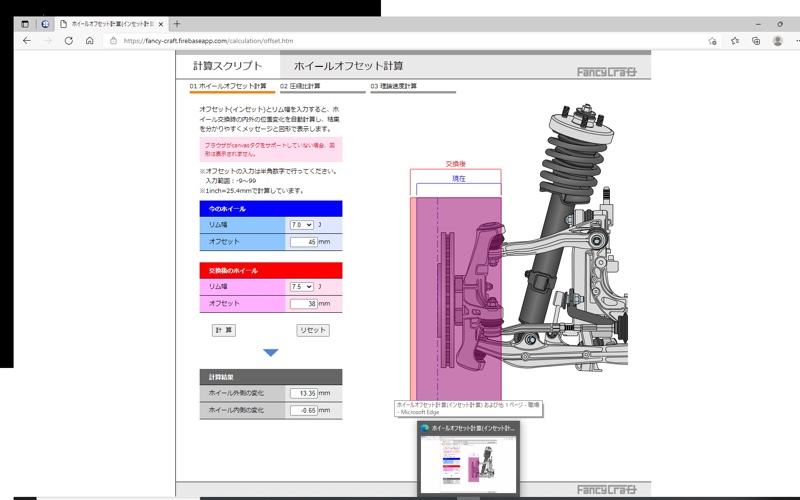
Task: Click the FancyCraft logo in header
Action: [607, 72]
